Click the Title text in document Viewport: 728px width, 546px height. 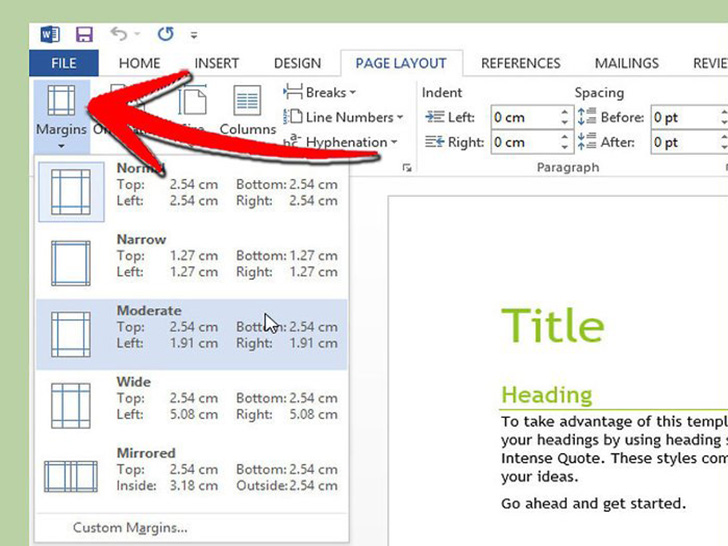tap(552, 325)
